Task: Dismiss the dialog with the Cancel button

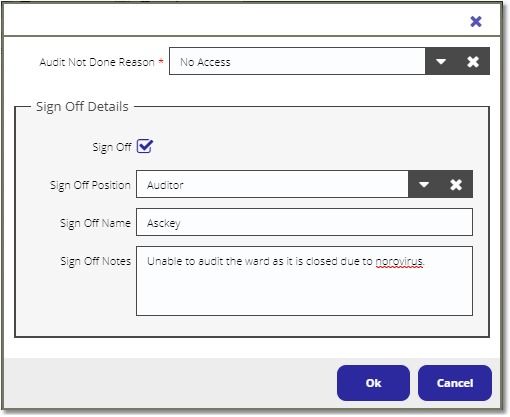Action: pyautogui.click(x=455, y=383)
